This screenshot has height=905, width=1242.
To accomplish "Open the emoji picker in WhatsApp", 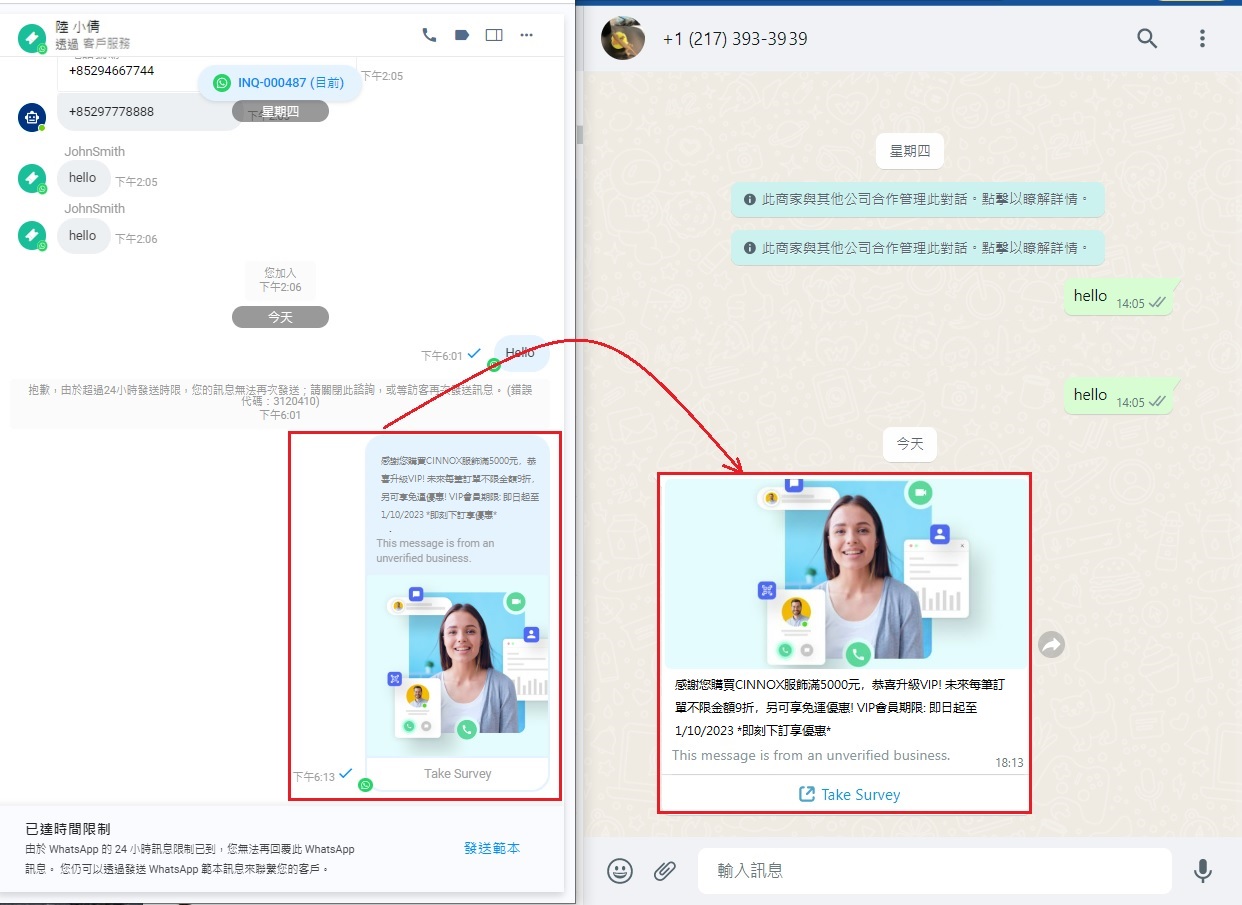I will pos(620,871).
